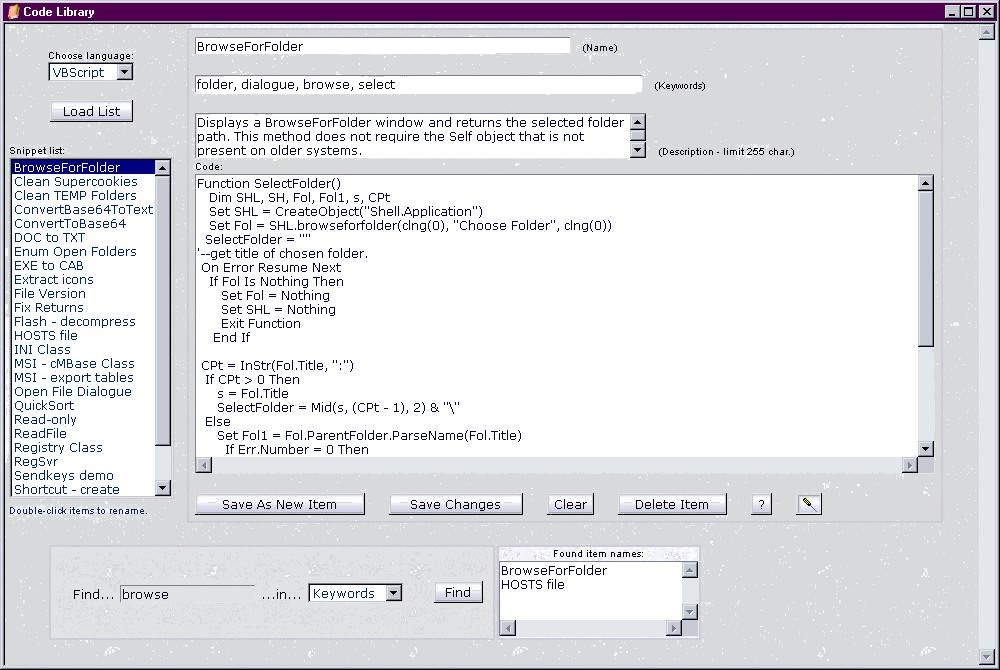This screenshot has width=1000, height=670.
Task: Select the QuickSort snippet
Action: (x=44, y=406)
